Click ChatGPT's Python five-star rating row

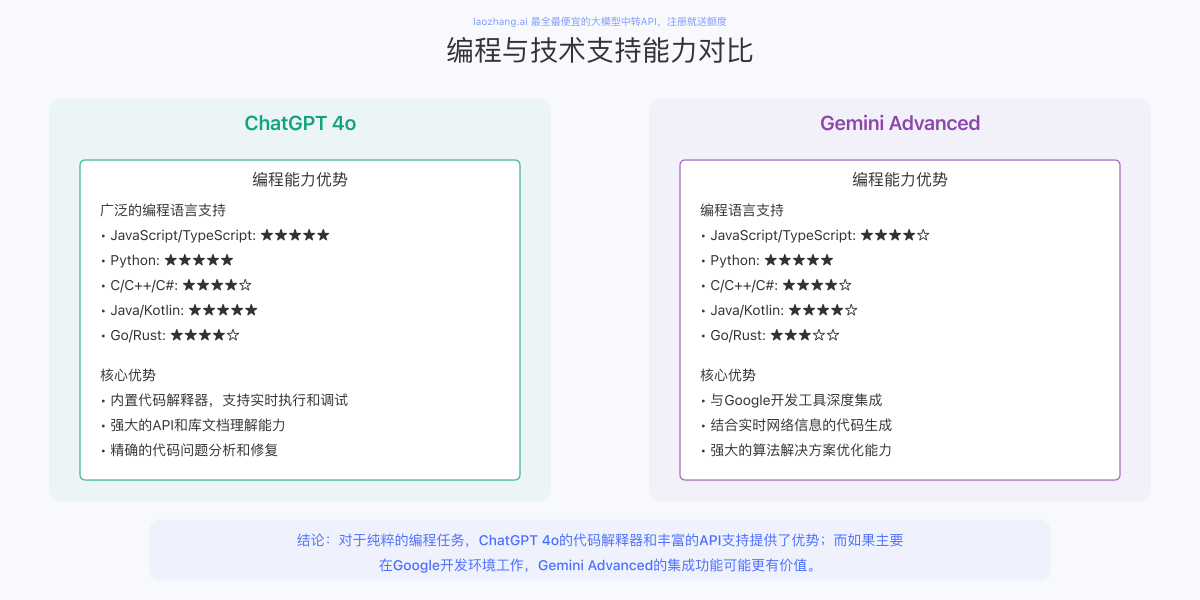pyautogui.click(x=167, y=260)
